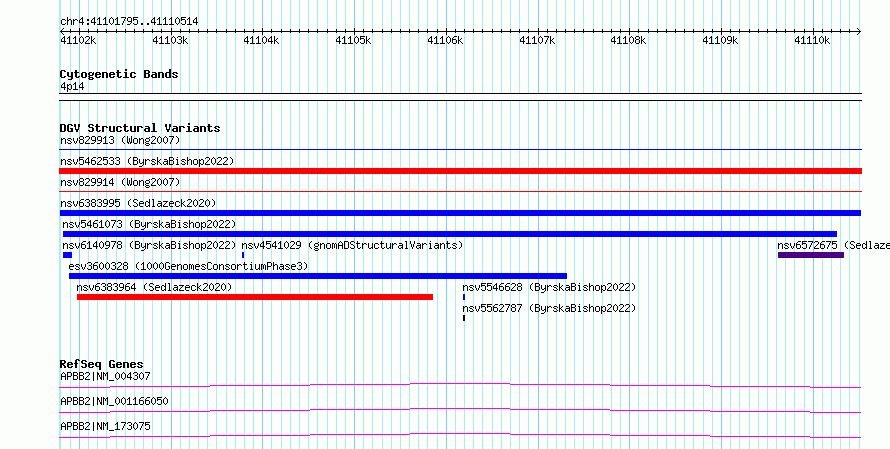Click the 41105k ruler position
The width and height of the screenshot is (890, 449).
point(354,40)
